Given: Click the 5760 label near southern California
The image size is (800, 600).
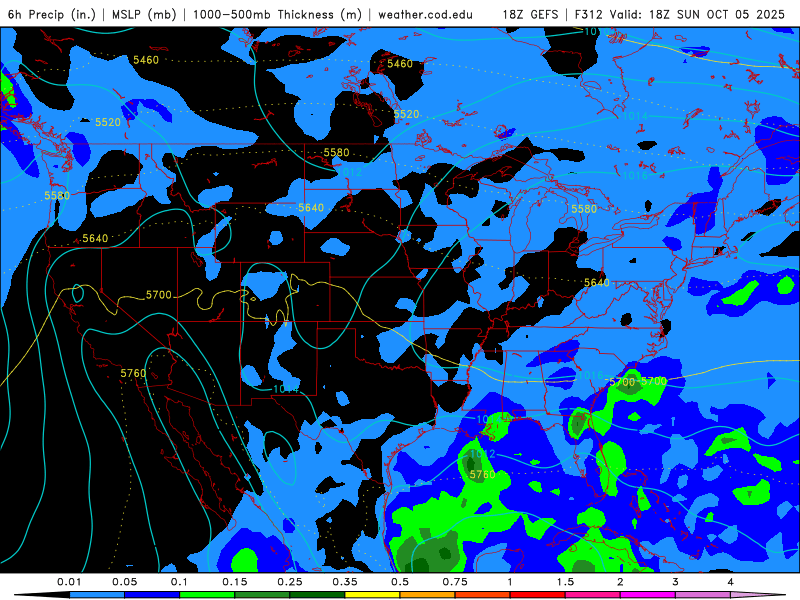Looking at the screenshot, I should [133, 373].
